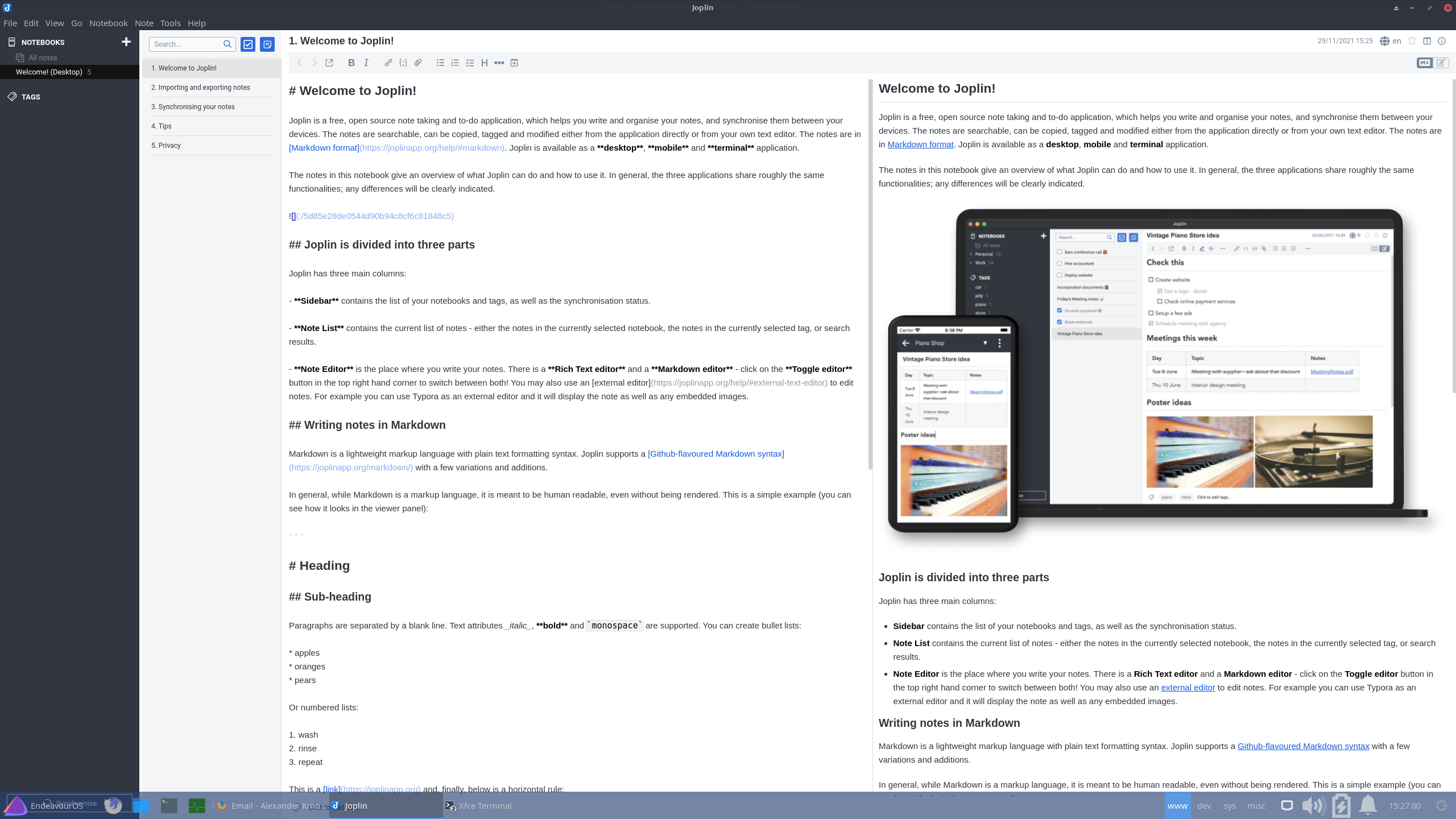Viewport: 1456px width, 819px height.
Task: Open the Help menu
Action: click(196, 23)
